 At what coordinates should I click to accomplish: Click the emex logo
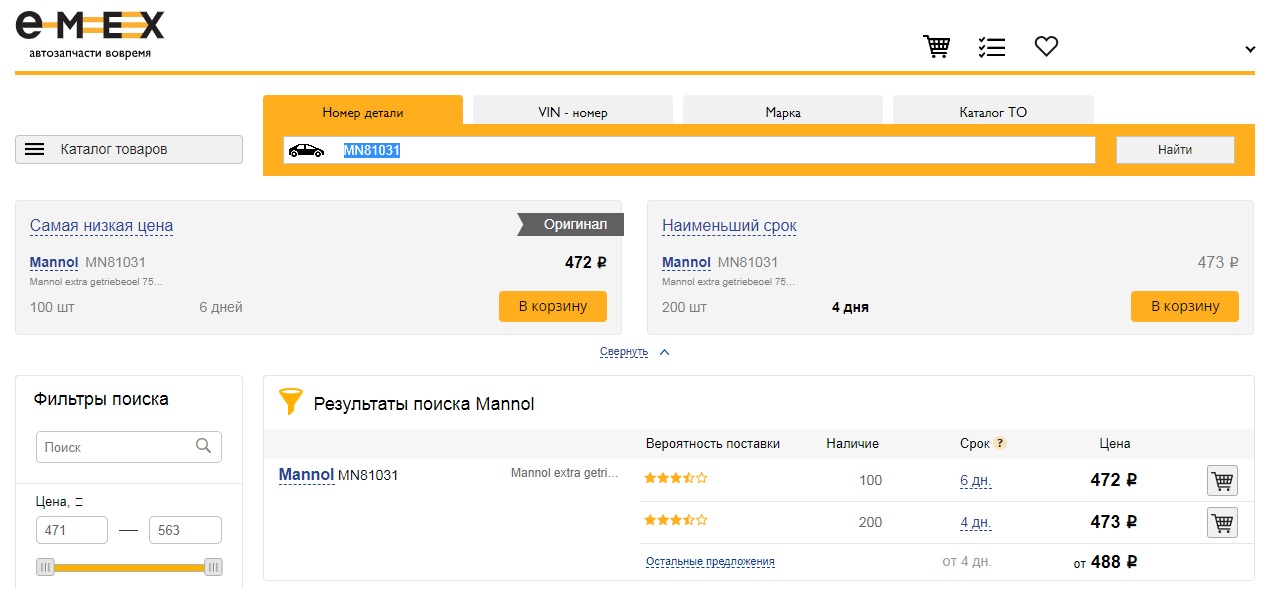(90, 33)
